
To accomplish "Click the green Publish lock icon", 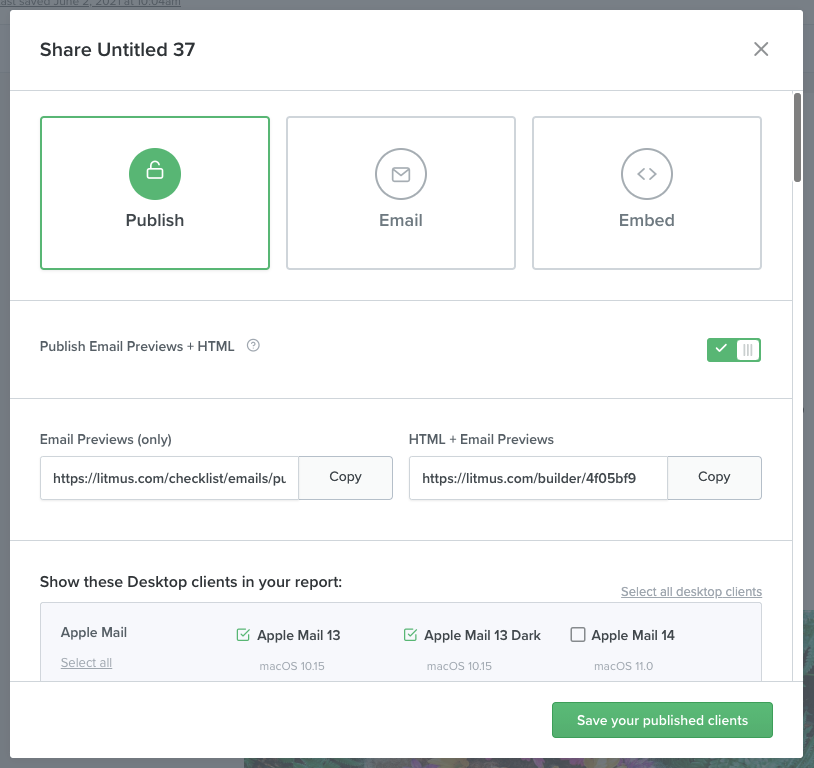I will (155, 174).
